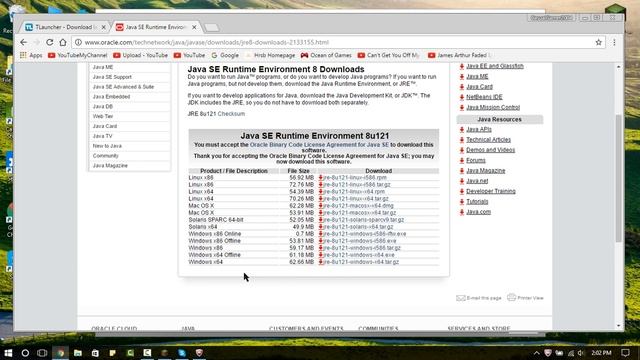This screenshot has width=640, height=360.
Task: Open the browser home page
Action: [62, 42]
